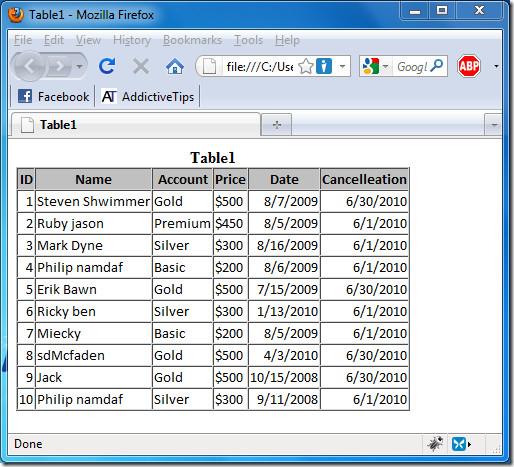Open the Adblock Plus dropdown arrow
The width and height of the screenshot is (514, 467).
[x=496, y=66]
